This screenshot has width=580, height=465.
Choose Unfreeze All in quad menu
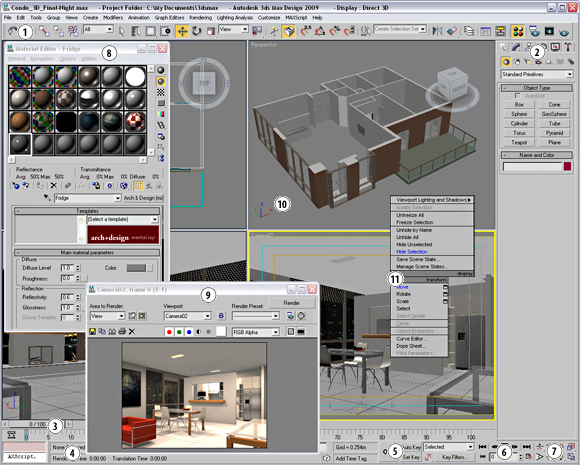(410, 215)
